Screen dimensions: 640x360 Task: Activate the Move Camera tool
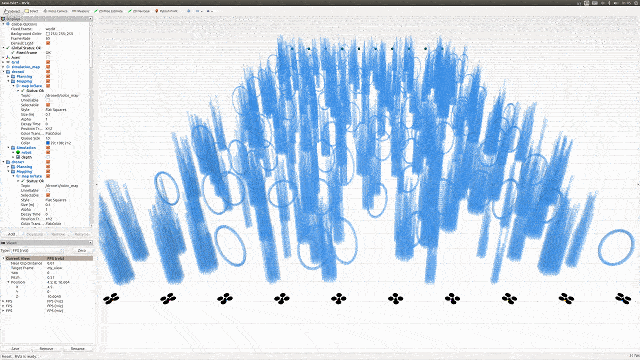(x=55, y=11)
